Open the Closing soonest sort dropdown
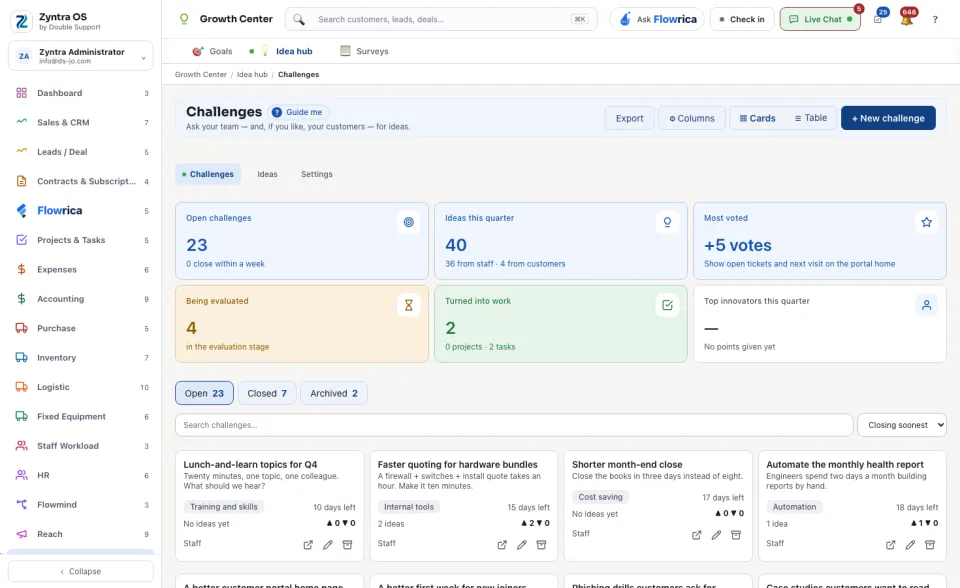The image size is (960, 588). click(902, 425)
